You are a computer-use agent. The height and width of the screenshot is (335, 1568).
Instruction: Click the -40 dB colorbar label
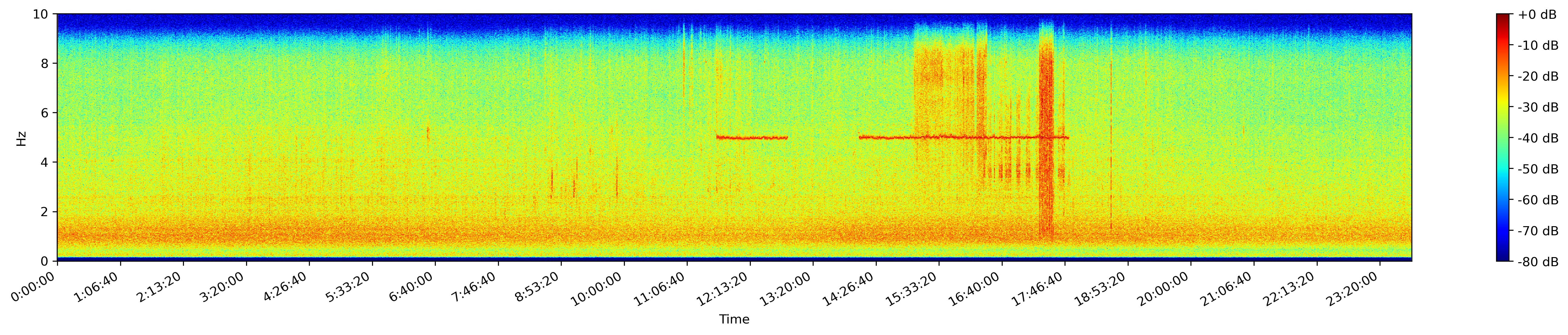point(1538,138)
